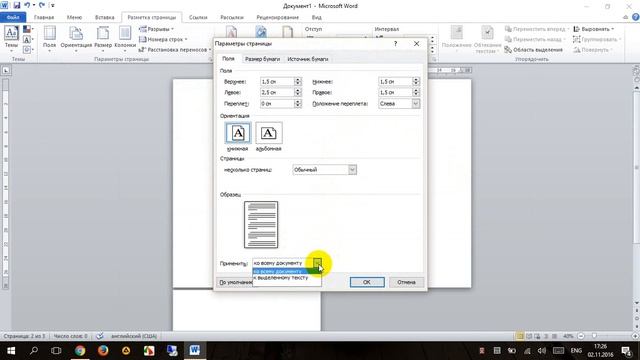Switch to Print Layout view icon
Screen dimensions: 640x360
[520, 336]
